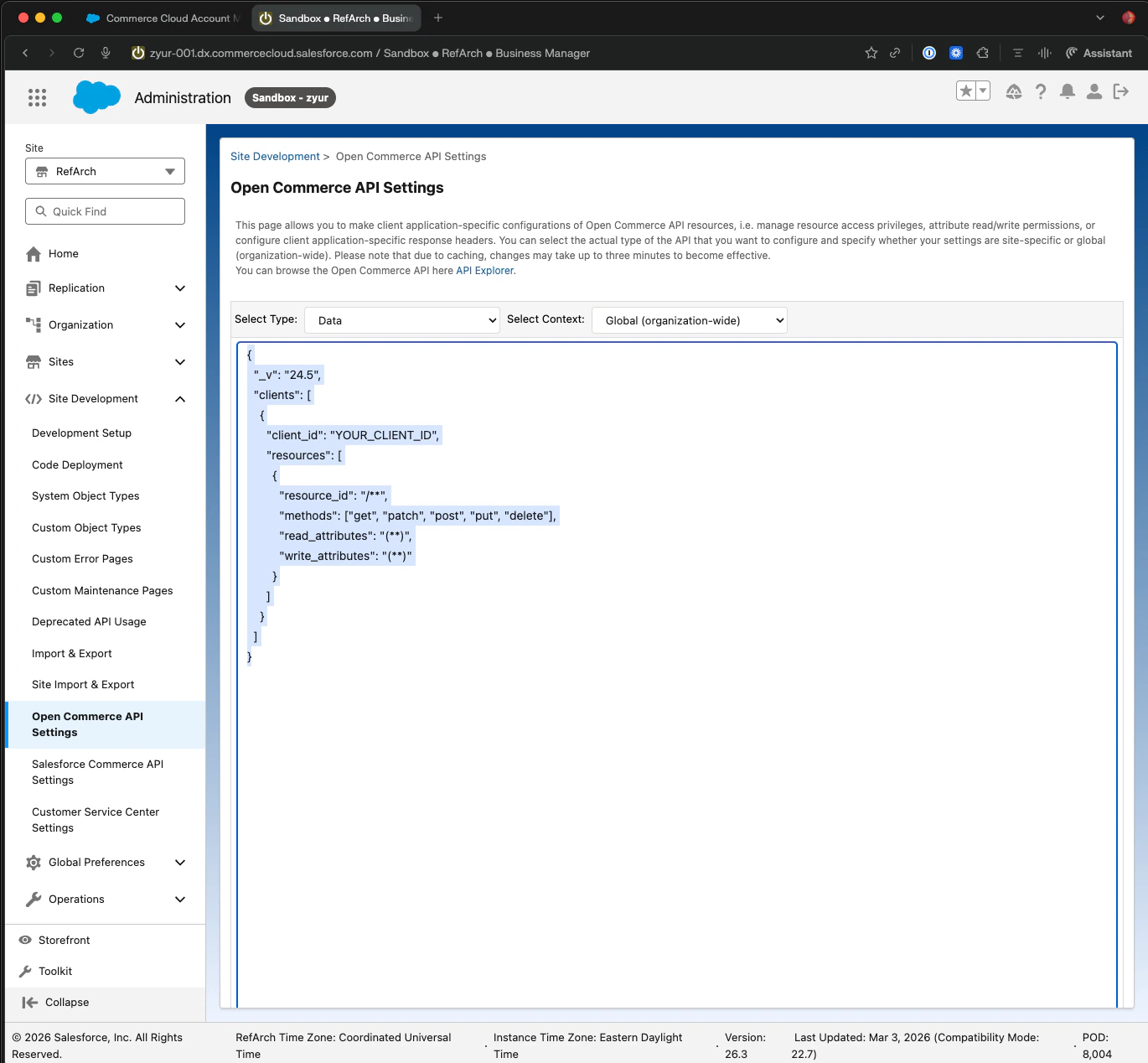Click the microphone icon in toolbar
Image resolution: width=1148 pixels, height=1063 pixels.
(x=106, y=53)
